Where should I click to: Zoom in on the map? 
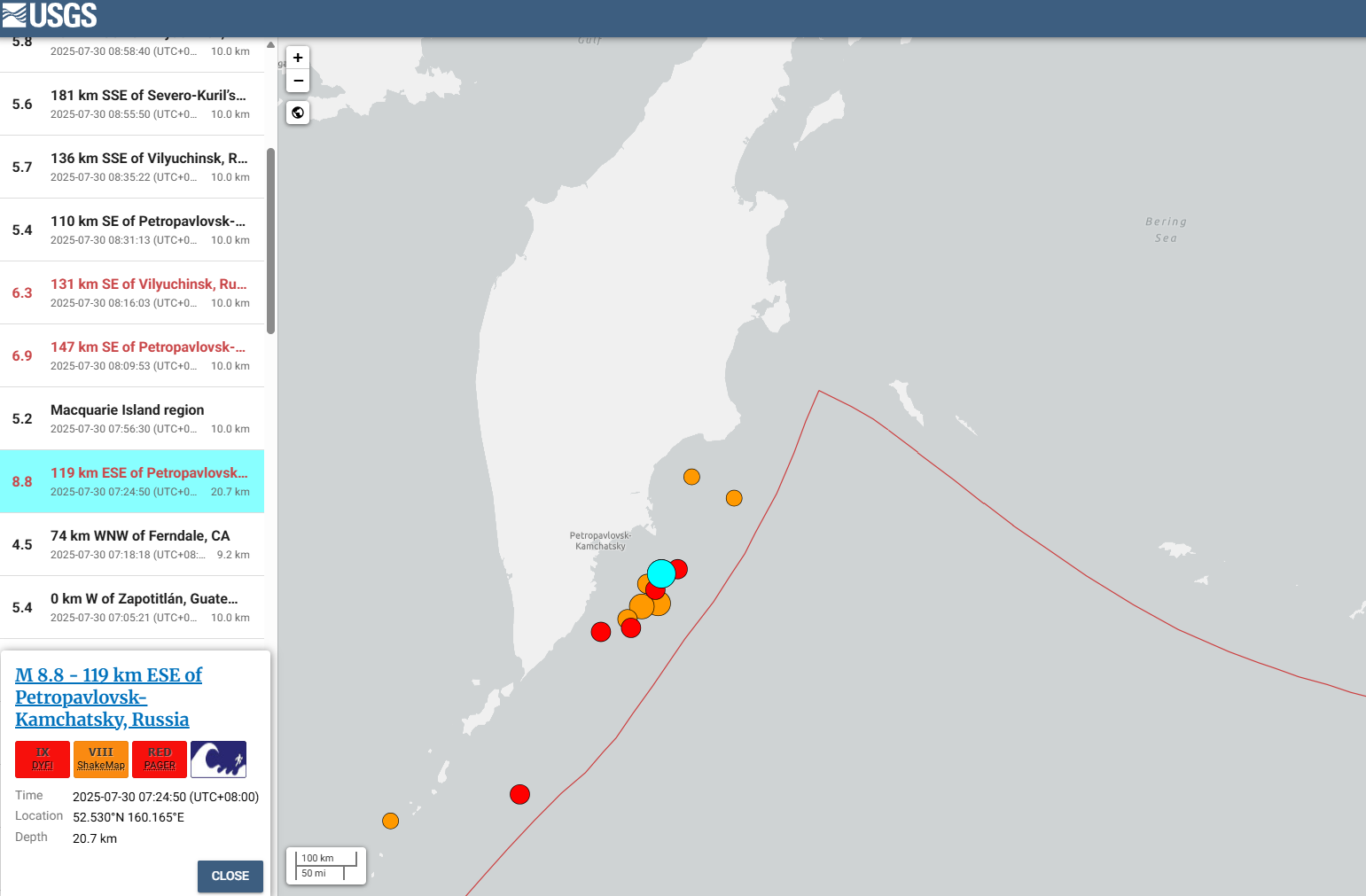pos(298,58)
